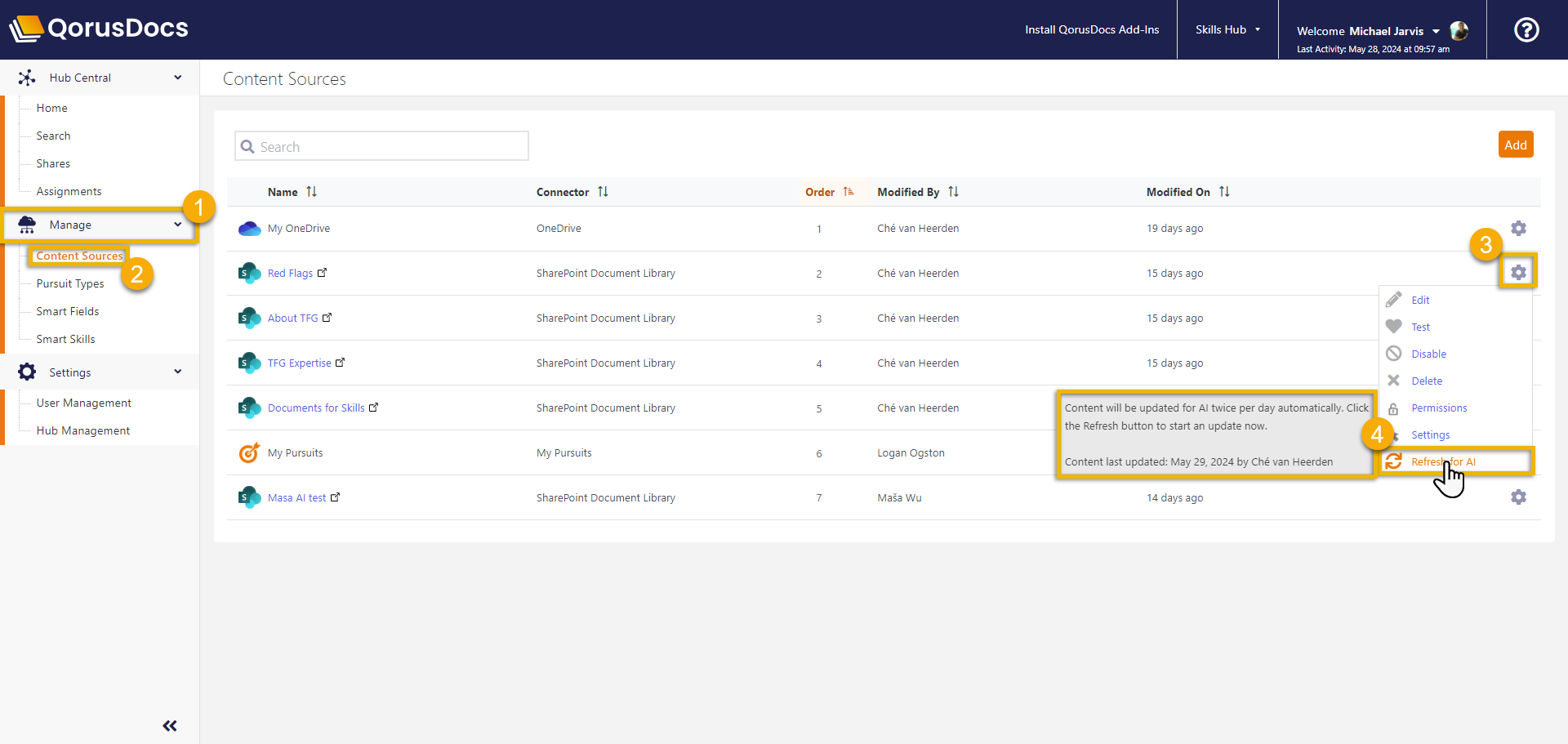Viewport: 1568px width, 744px height.
Task: Open Shares in sidebar
Action: pos(53,163)
